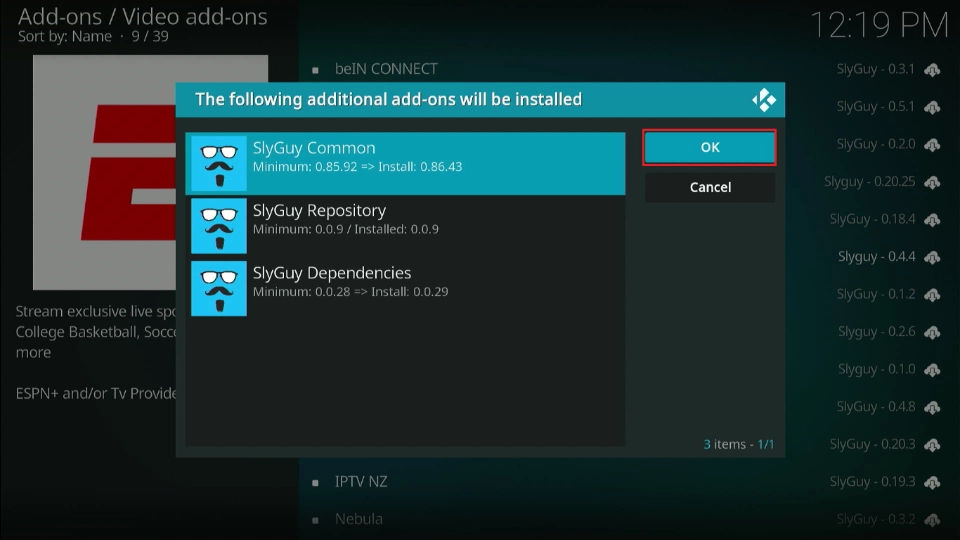Click the cloud icon next to version 0.2.6
The width and height of the screenshot is (960, 540).
tap(932, 332)
